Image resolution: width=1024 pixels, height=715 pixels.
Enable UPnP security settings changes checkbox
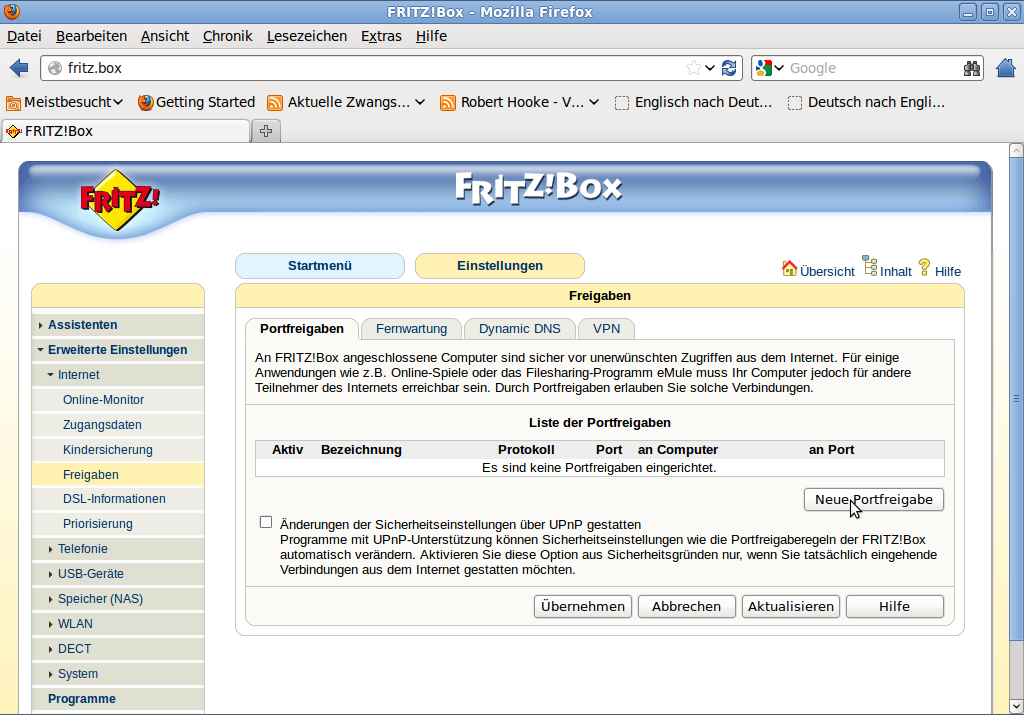(x=265, y=522)
